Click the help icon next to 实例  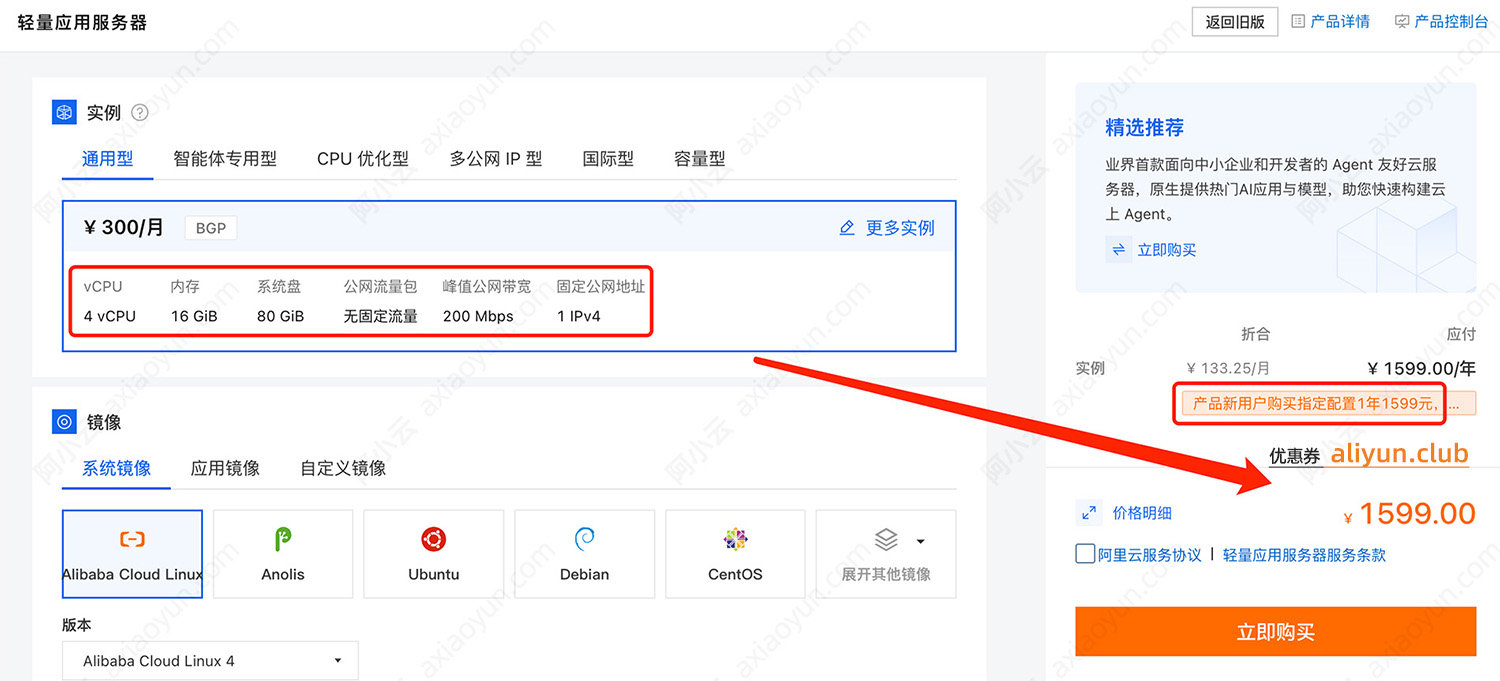click(x=140, y=113)
